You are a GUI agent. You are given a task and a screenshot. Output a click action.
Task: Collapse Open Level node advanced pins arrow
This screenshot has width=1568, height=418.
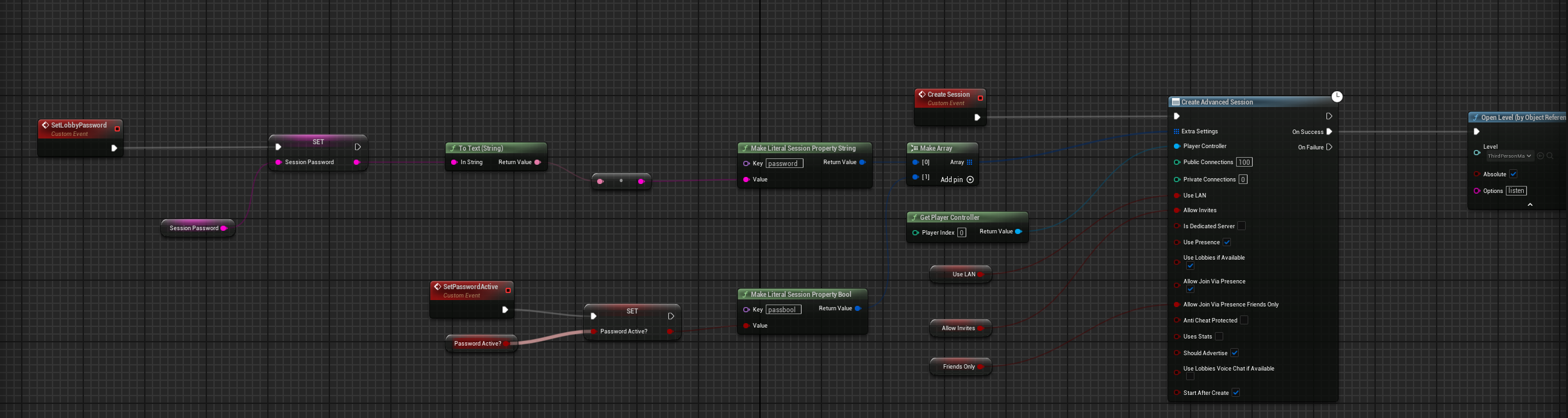pyautogui.click(x=1530, y=205)
